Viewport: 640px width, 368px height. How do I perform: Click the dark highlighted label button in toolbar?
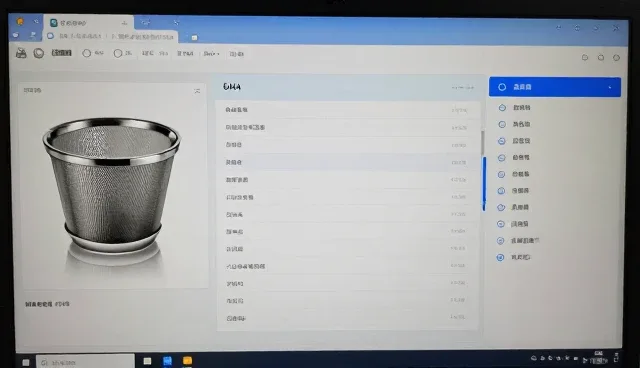[x=62, y=53]
